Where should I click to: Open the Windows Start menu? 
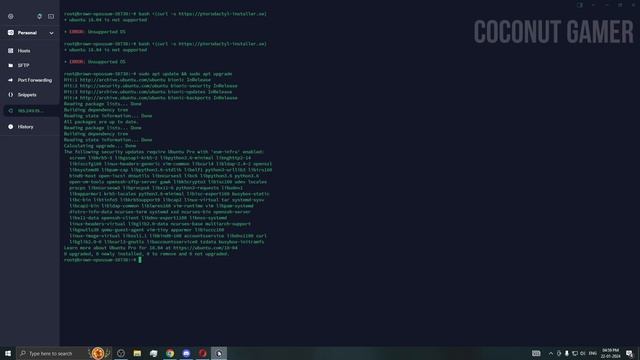pos(8,353)
